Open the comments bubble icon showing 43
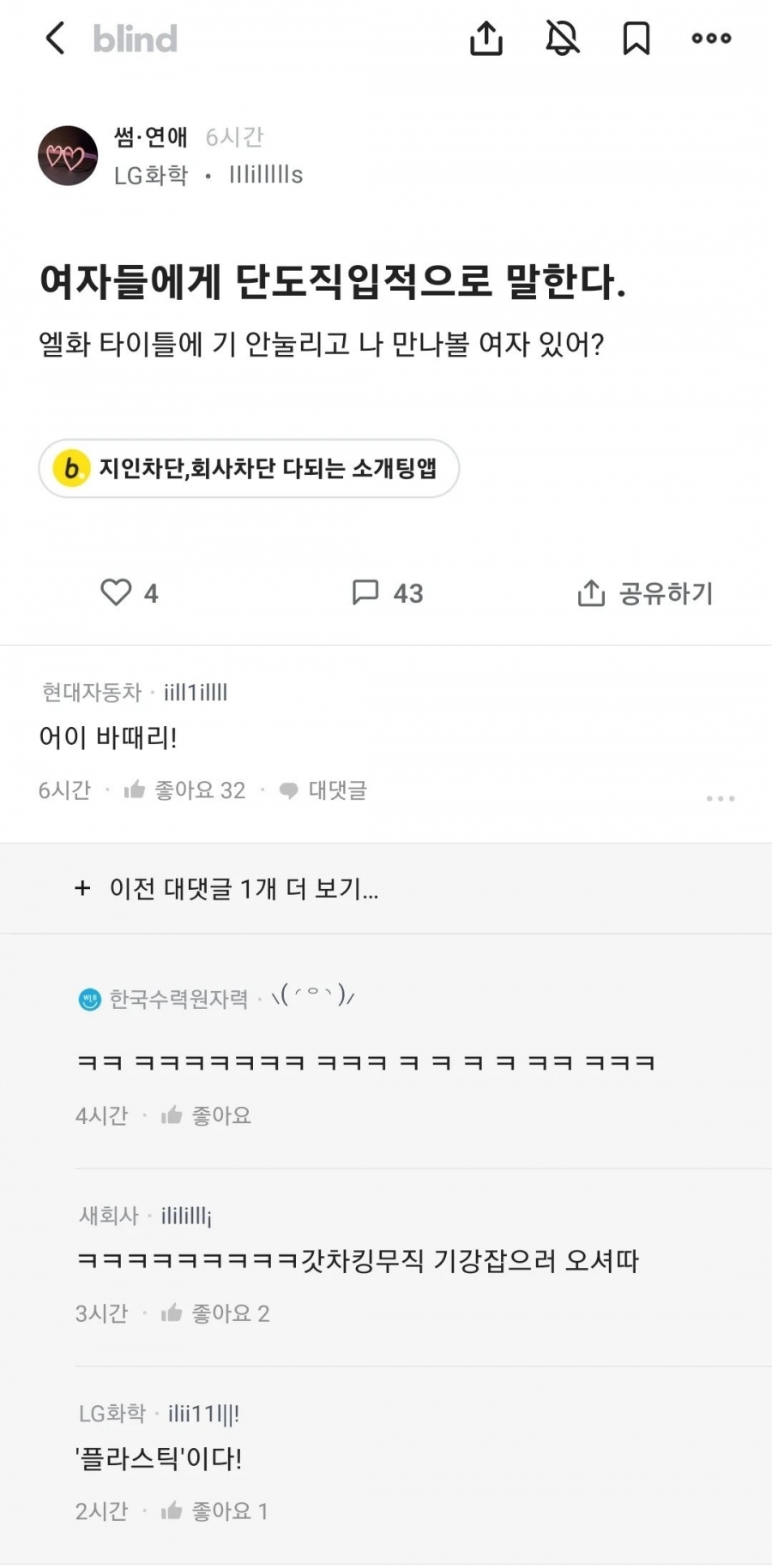 (x=366, y=592)
